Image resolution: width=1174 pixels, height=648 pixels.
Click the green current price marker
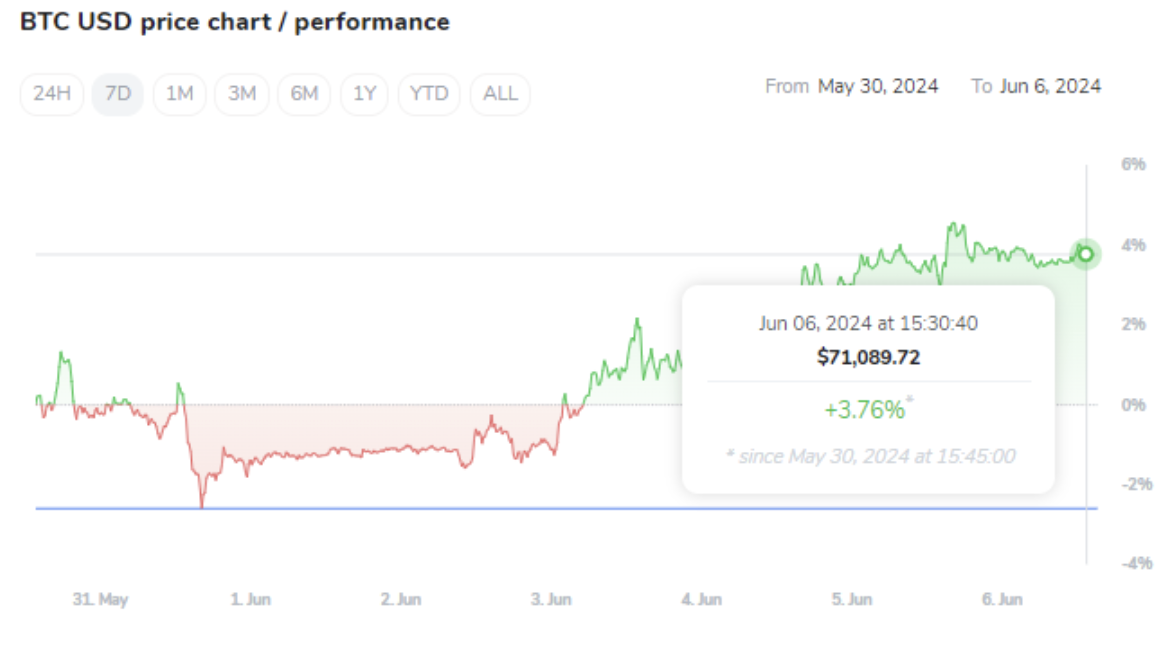[x=1085, y=254]
